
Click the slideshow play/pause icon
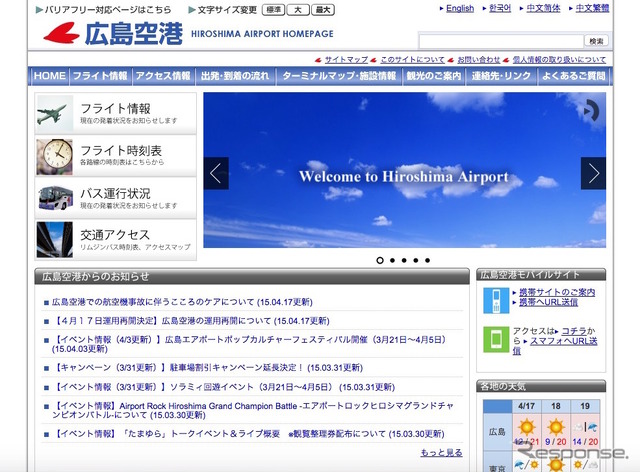point(591,111)
